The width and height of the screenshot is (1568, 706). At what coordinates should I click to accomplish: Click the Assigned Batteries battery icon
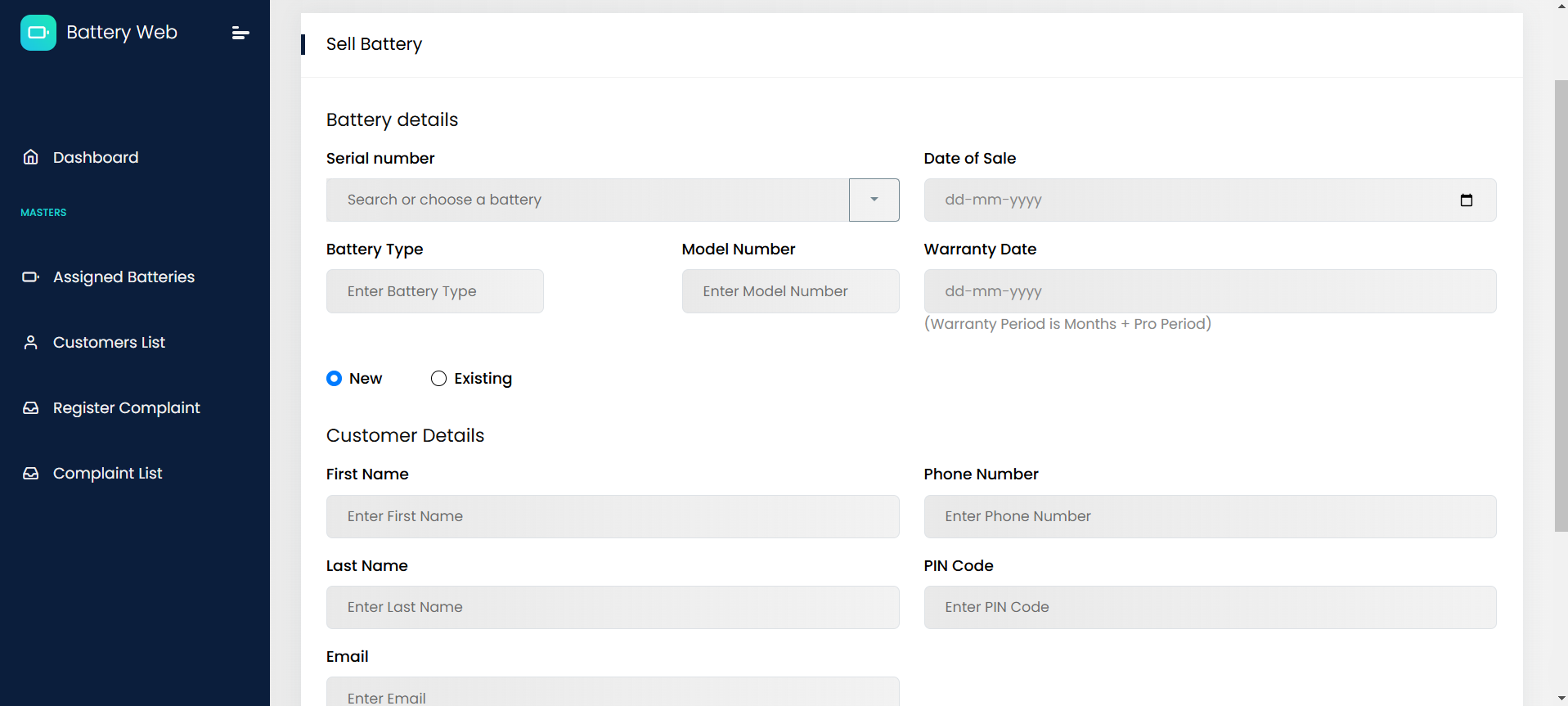[x=31, y=277]
